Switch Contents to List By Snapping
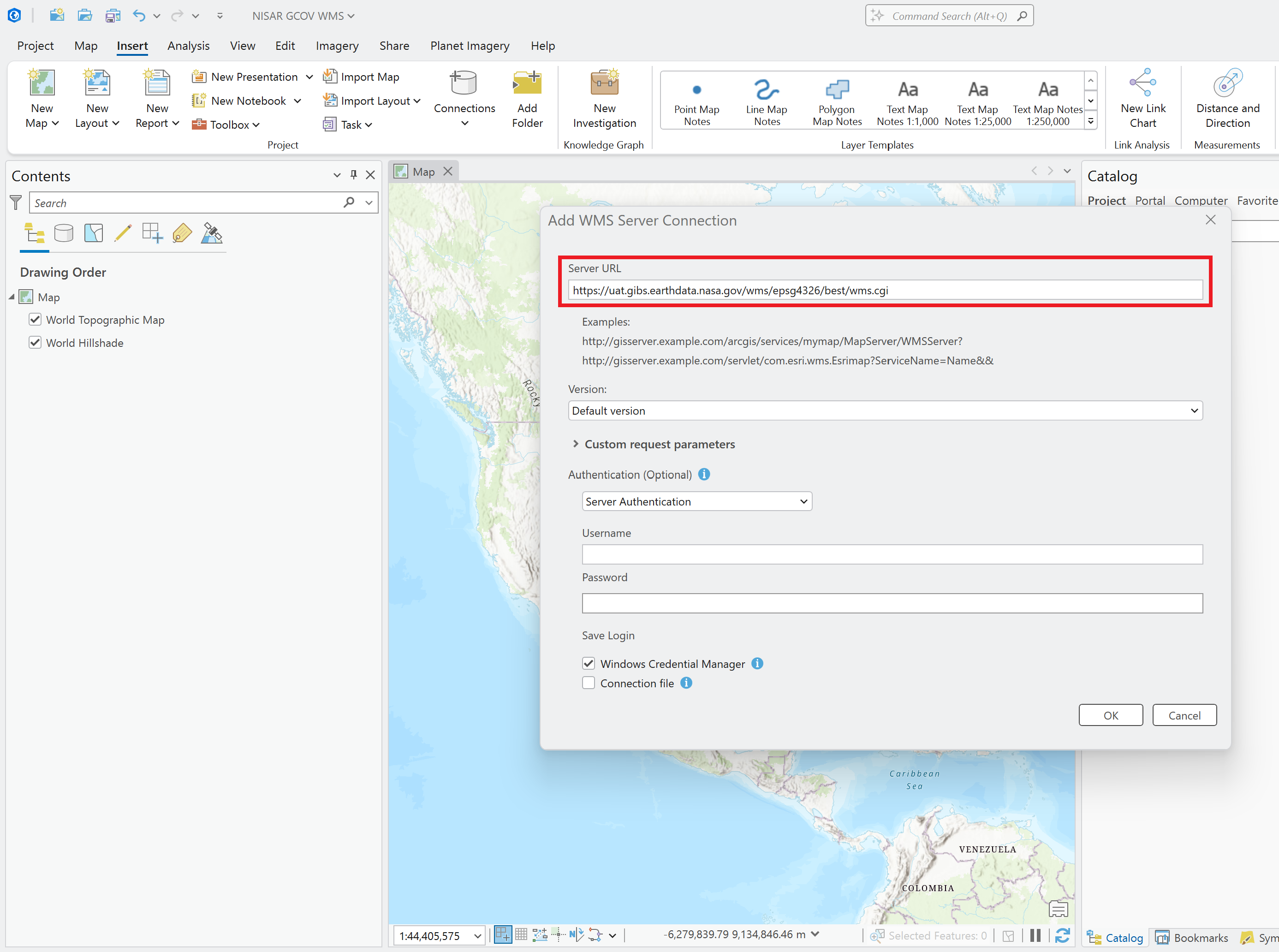Viewport: 1279px width, 952px height. pos(153,233)
